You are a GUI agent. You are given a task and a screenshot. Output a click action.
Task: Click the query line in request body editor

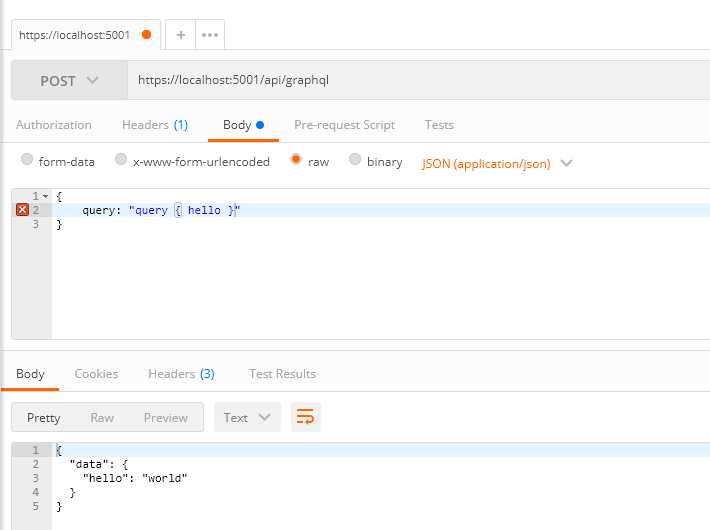(380, 210)
